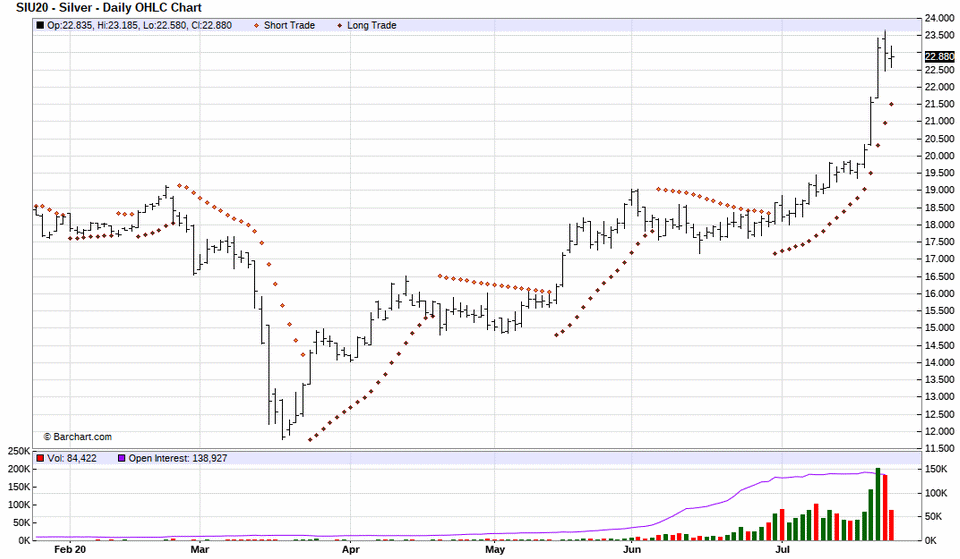Click the May date axis label

[495, 549]
